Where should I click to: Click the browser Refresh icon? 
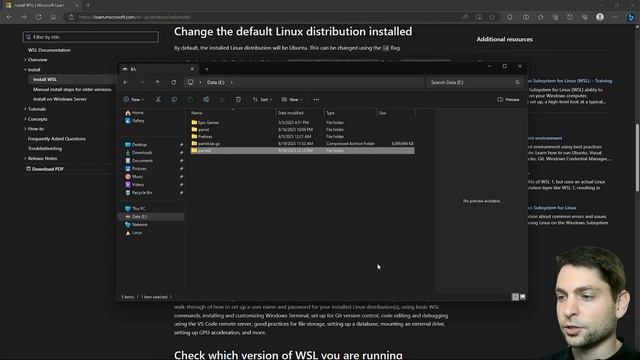39,17
